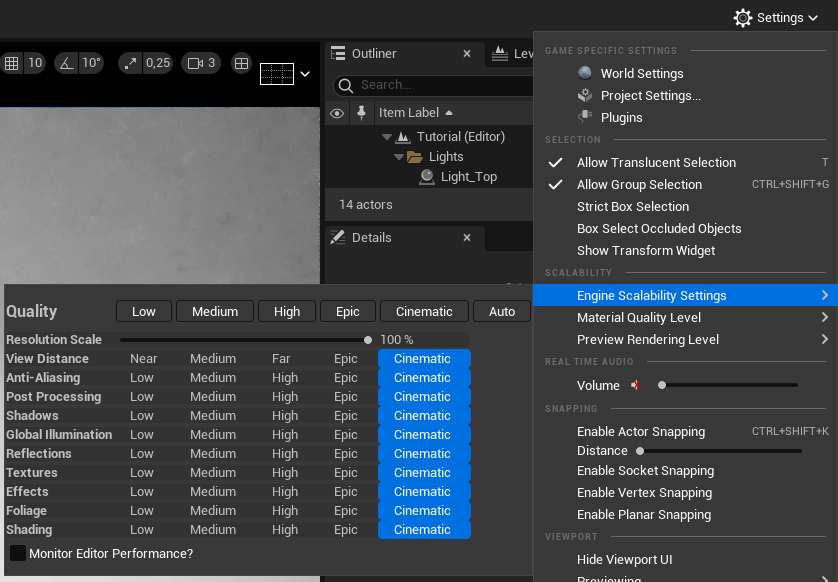
Task: Toggle Enable Planar Snapping
Action: click(x=686, y=515)
